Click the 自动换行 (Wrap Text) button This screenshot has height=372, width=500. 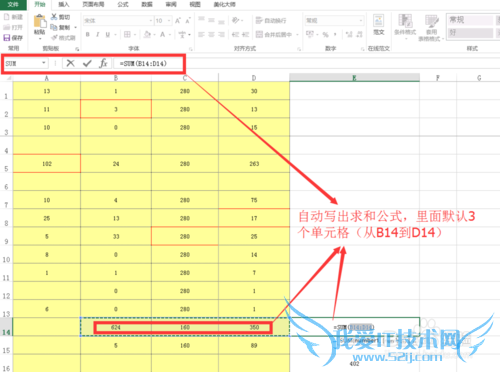point(271,21)
